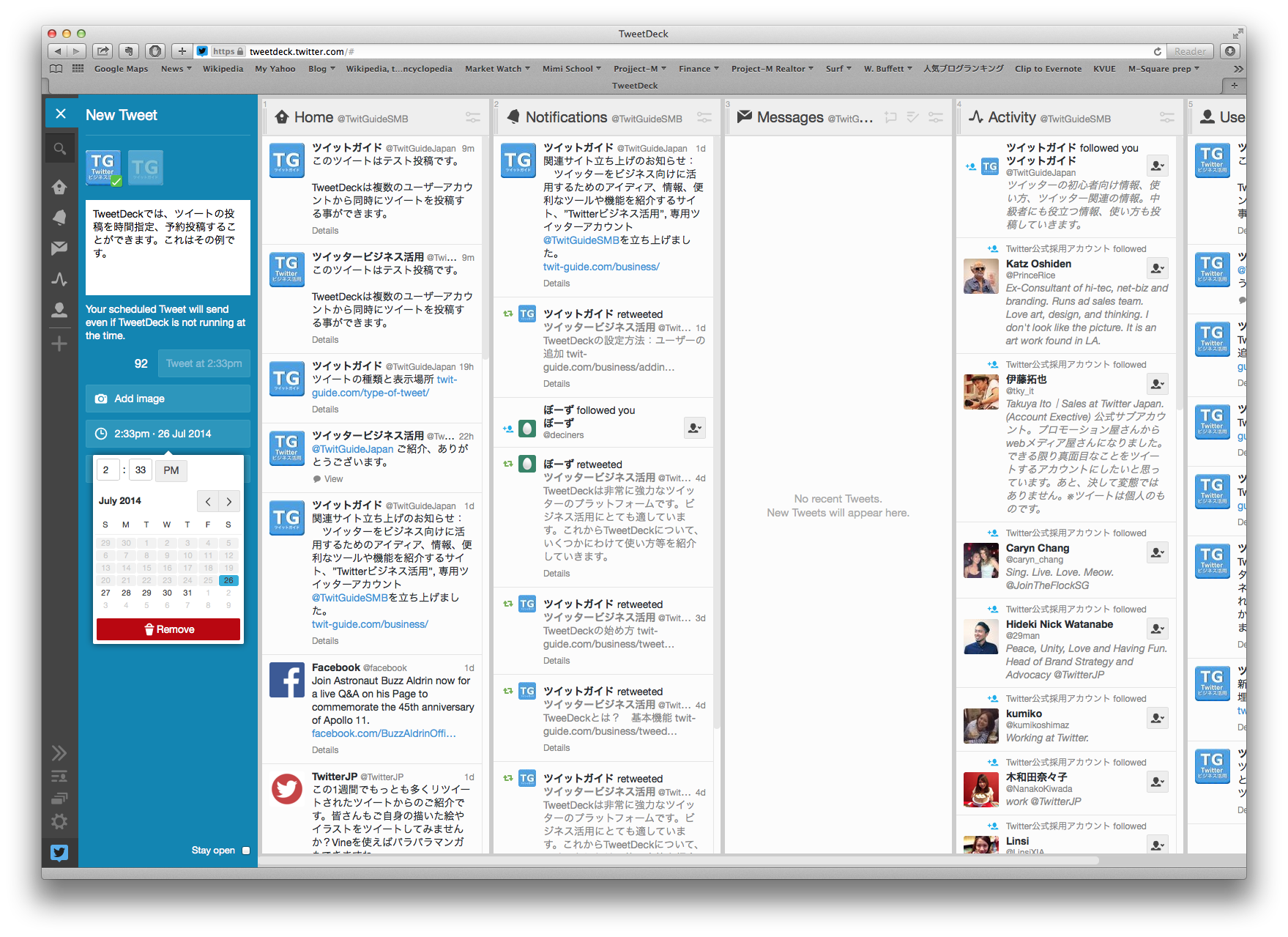Screen dimensions: 1288x937
Task: Select July 26 in the calendar
Action: coord(228,580)
